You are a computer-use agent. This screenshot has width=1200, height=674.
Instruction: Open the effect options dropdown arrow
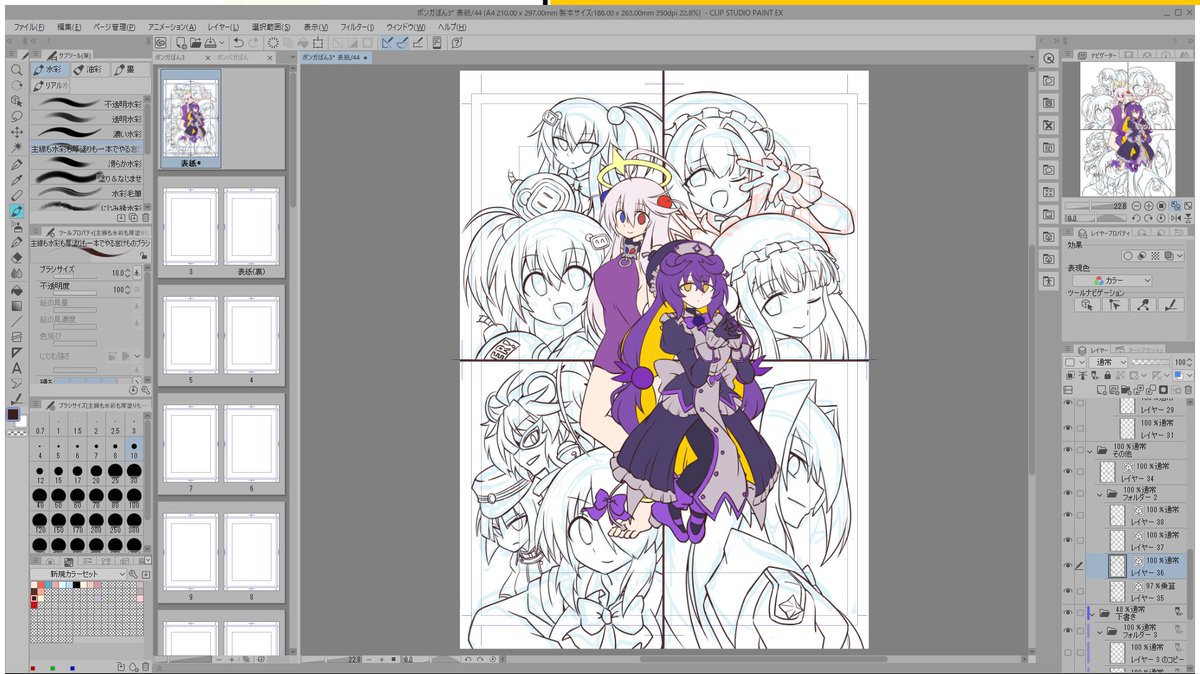pos(1182,255)
